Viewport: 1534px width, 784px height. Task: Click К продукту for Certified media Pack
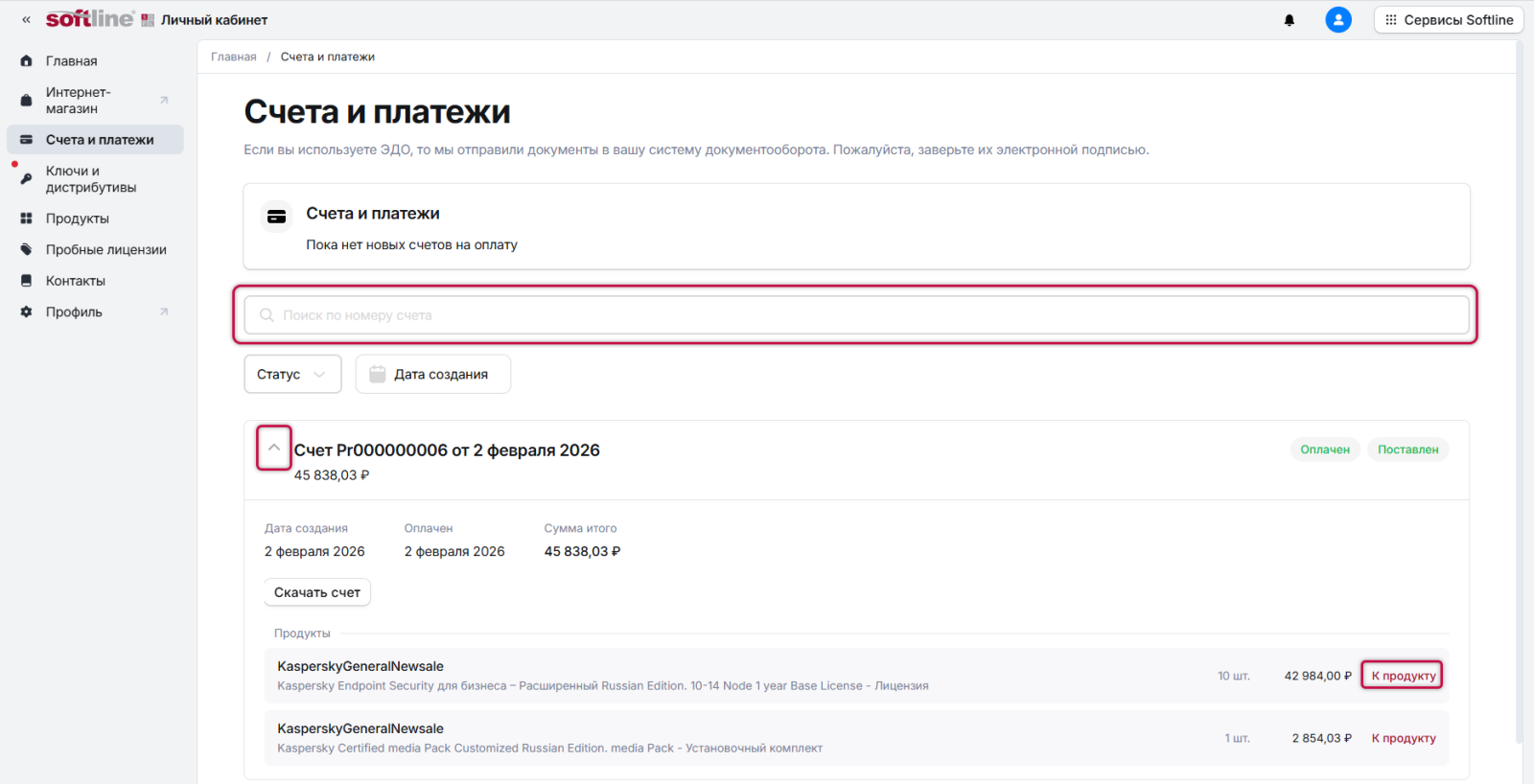click(1403, 738)
